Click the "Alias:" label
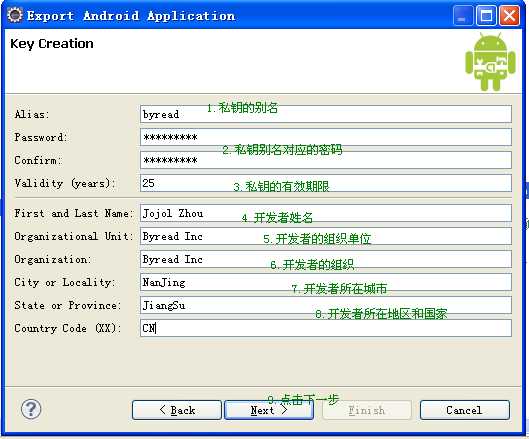 click(x=32, y=114)
